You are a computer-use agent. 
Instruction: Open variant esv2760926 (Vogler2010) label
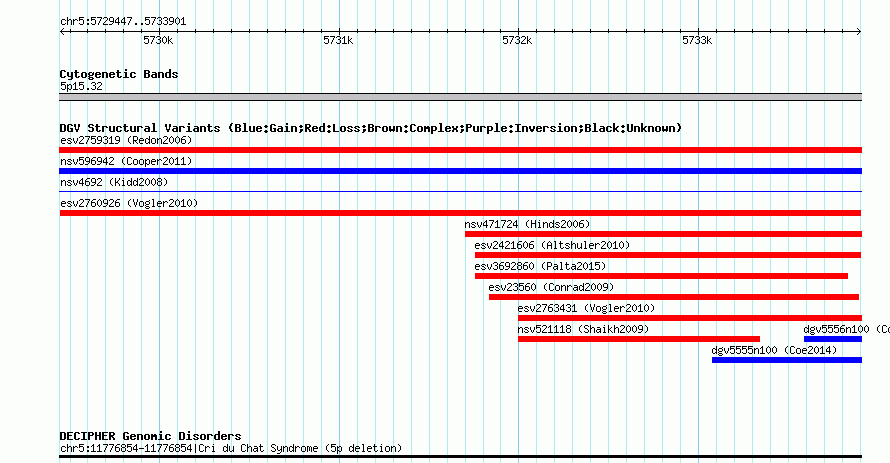pos(129,203)
